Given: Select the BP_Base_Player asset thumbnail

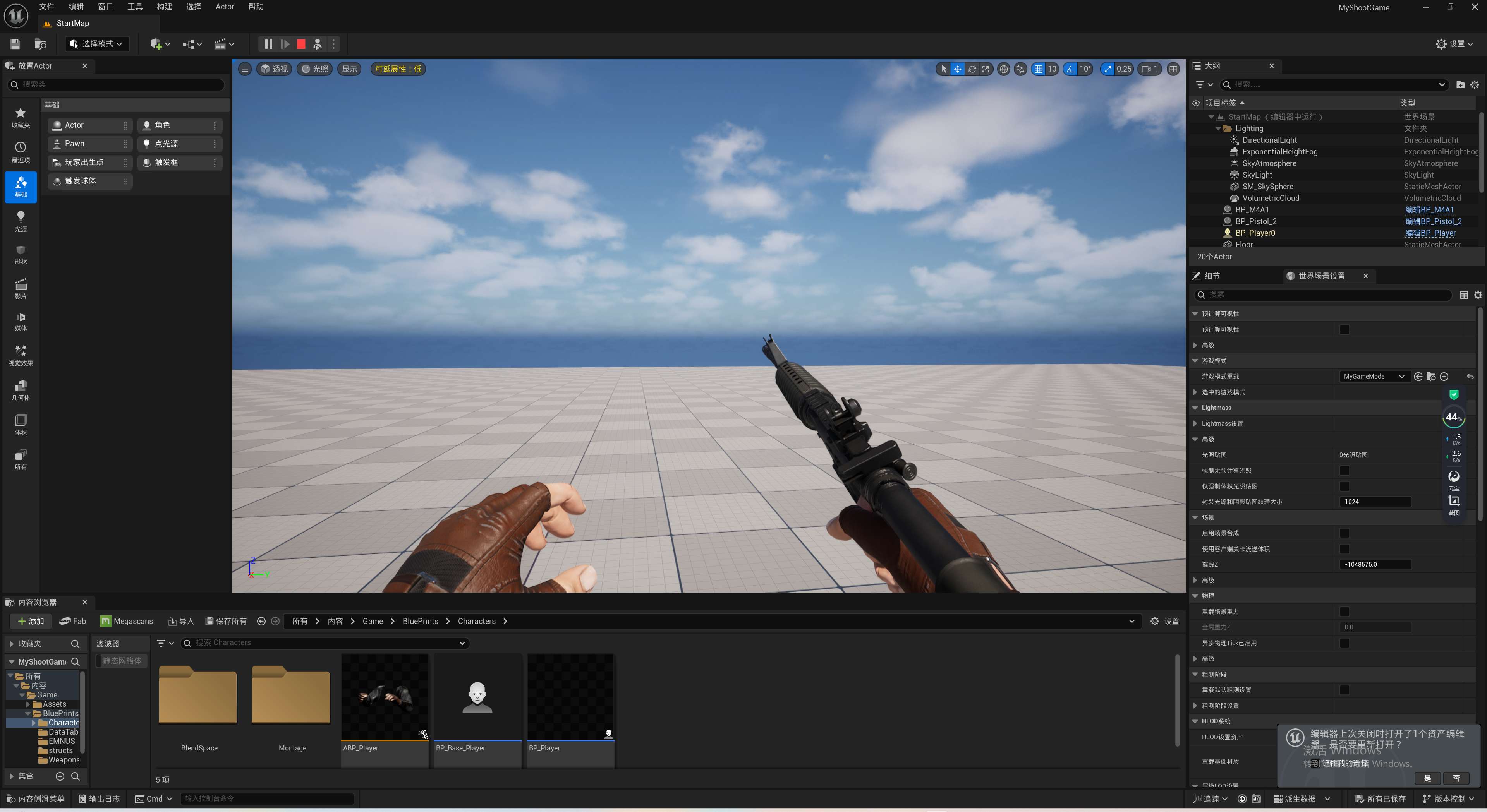Looking at the screenshot, I should pos(477,697).
